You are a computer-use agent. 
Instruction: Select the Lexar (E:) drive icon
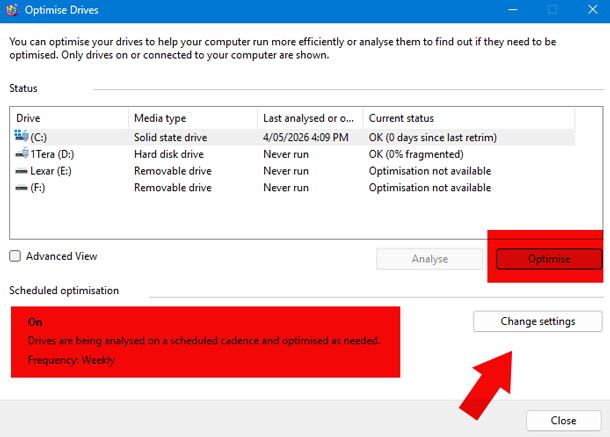click(x=21, y=171)
